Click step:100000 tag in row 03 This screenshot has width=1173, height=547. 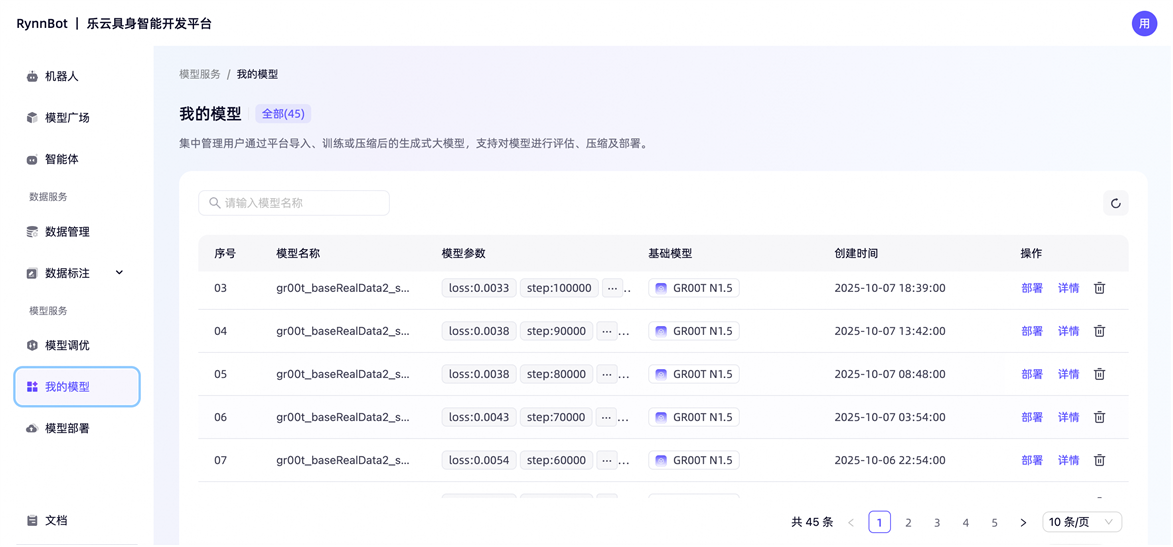point(559,288)
